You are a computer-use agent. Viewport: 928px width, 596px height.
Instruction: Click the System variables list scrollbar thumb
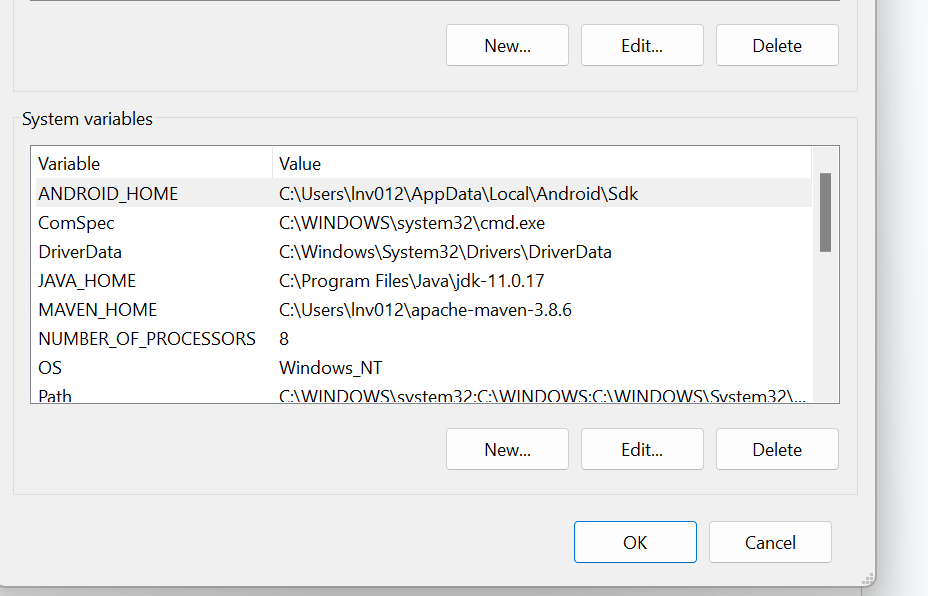coord(825,212)
